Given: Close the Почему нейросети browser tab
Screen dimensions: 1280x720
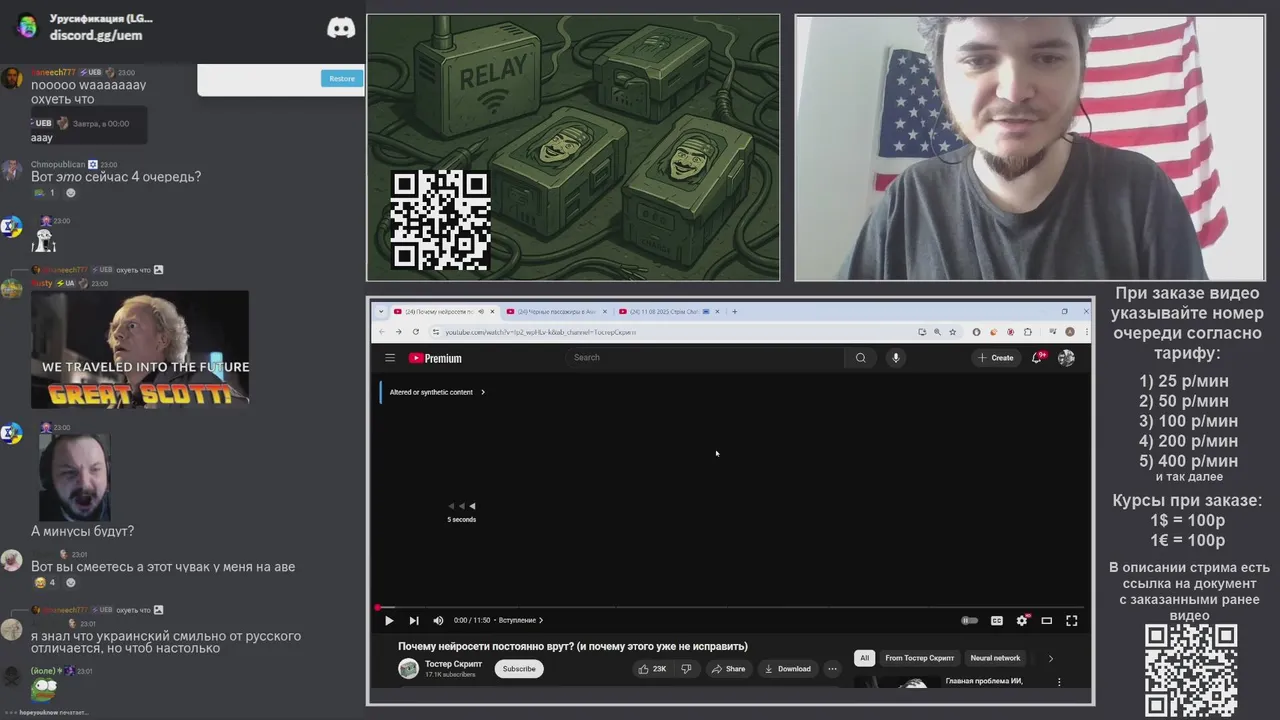Looking at the screenshot, I should pyautogui.click(x=492, y=312).
